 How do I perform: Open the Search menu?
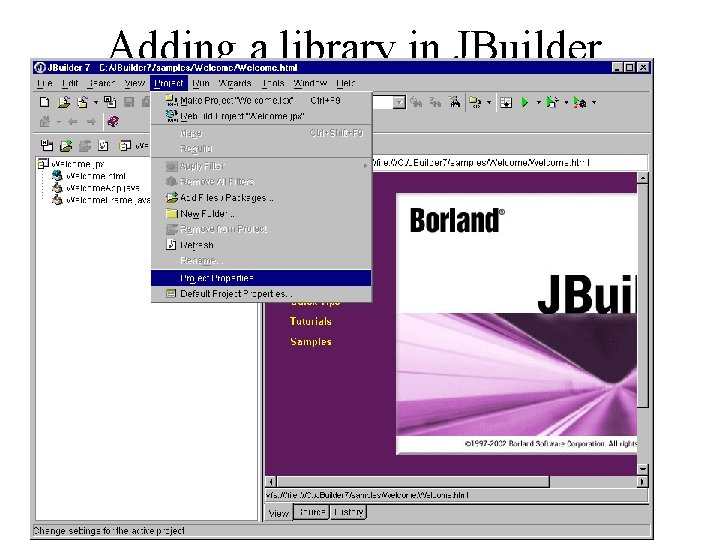pos(101,83)
